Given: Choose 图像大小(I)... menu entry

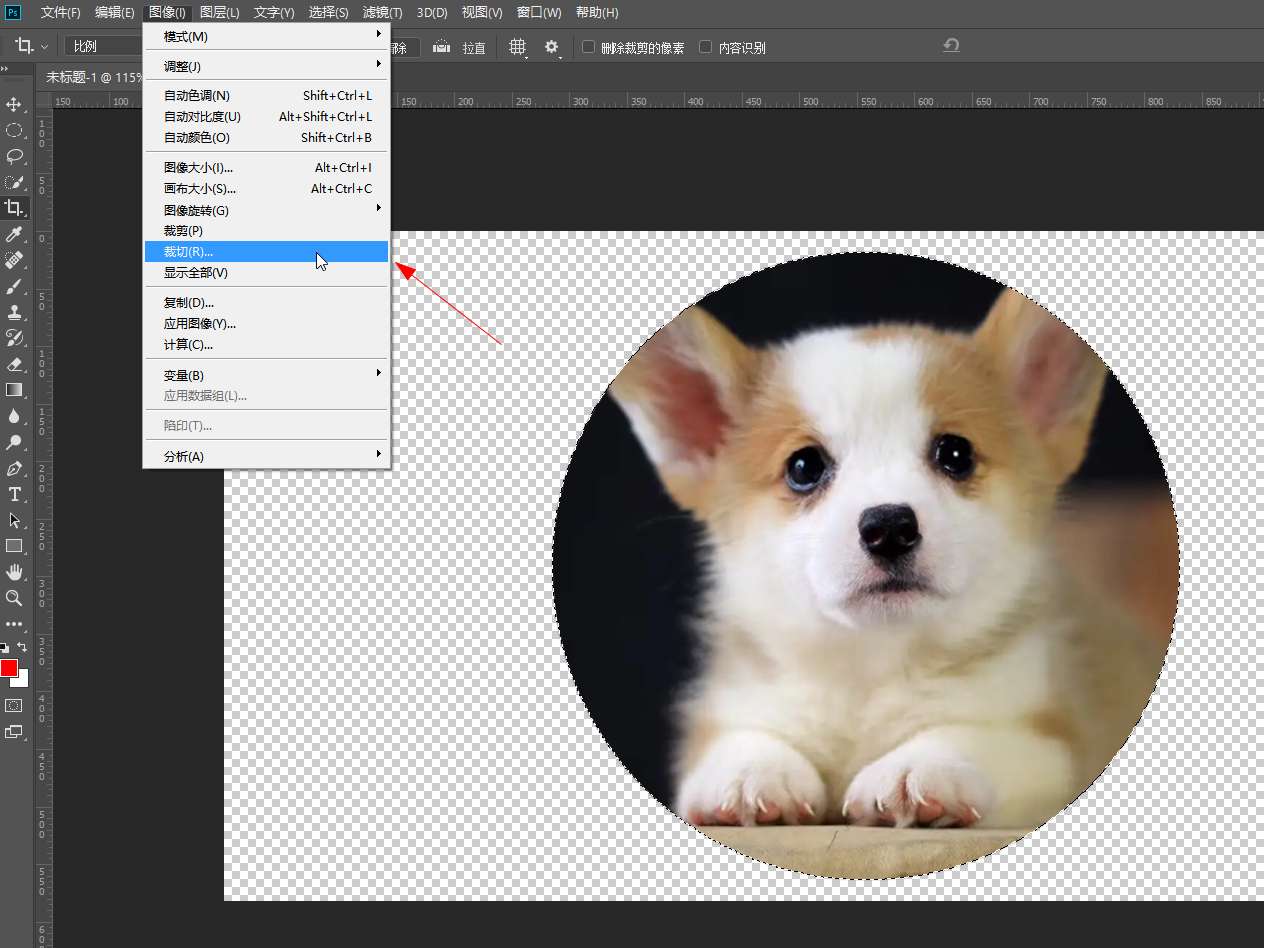Looking at the screenshot, I should click(x=266, y=168).
